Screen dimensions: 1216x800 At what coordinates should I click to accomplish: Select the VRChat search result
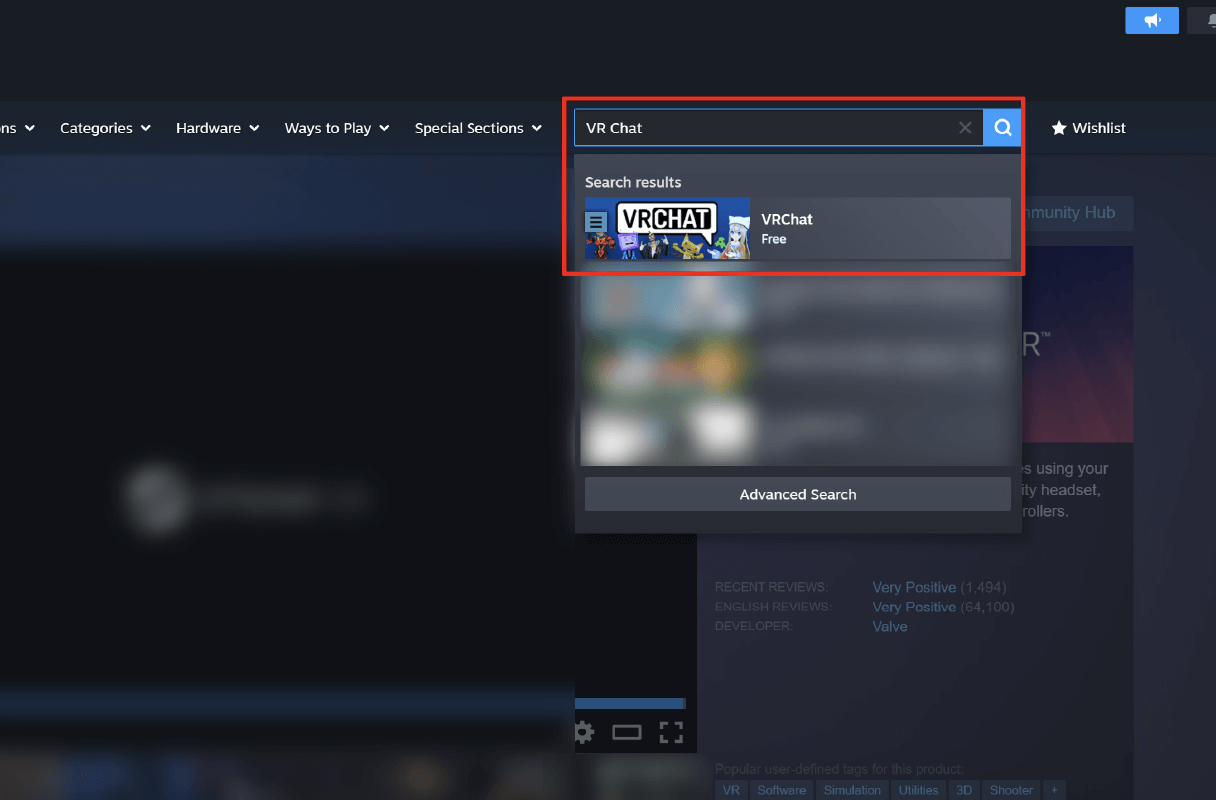coord(797,228)
